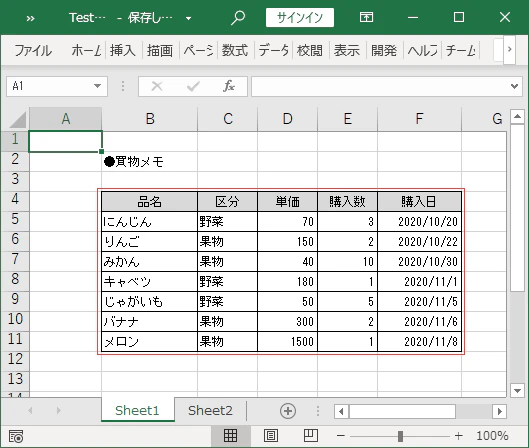Open ribbon display options icon
The image size is (529, 448).
tap(366, 17)
